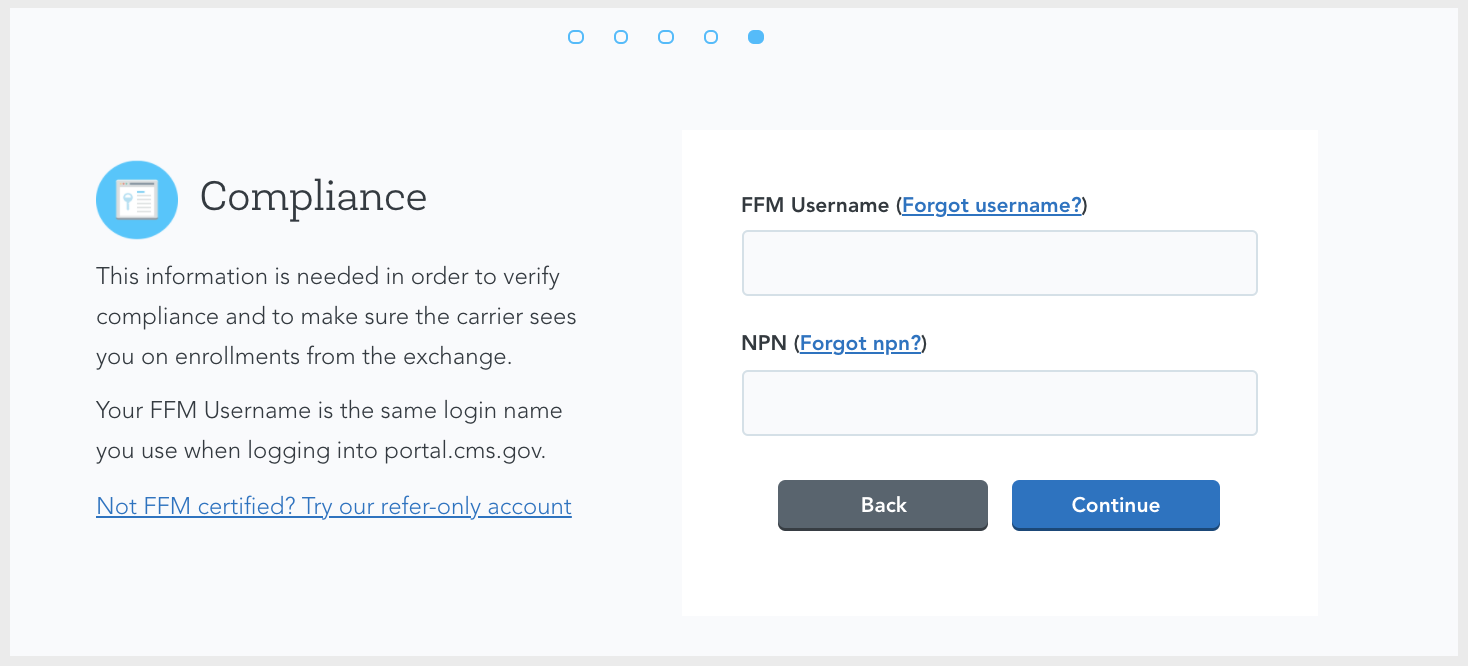Click the Continue button
The width and height of the screenshot is (1468, 666).
1115,505
